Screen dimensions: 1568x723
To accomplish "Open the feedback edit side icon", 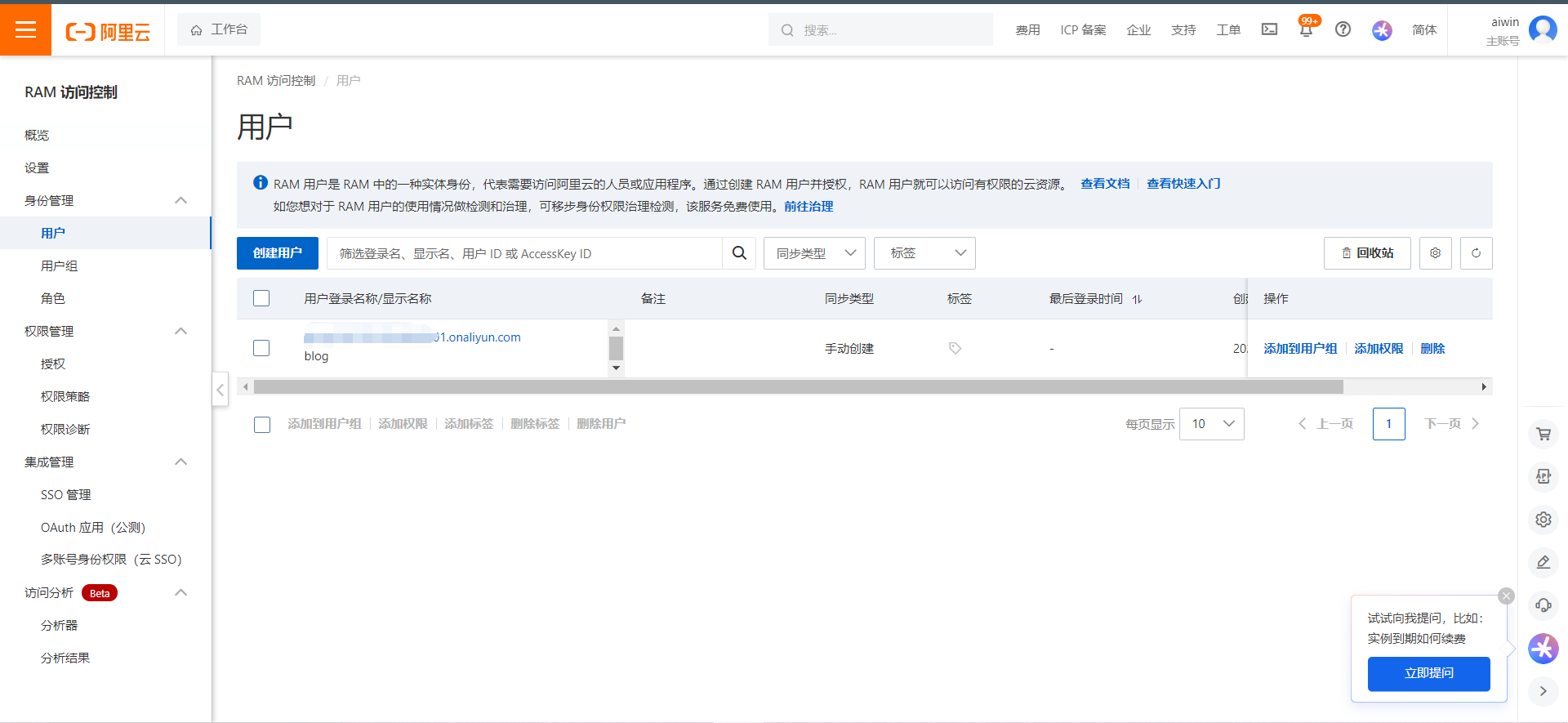I will 1543,562.
